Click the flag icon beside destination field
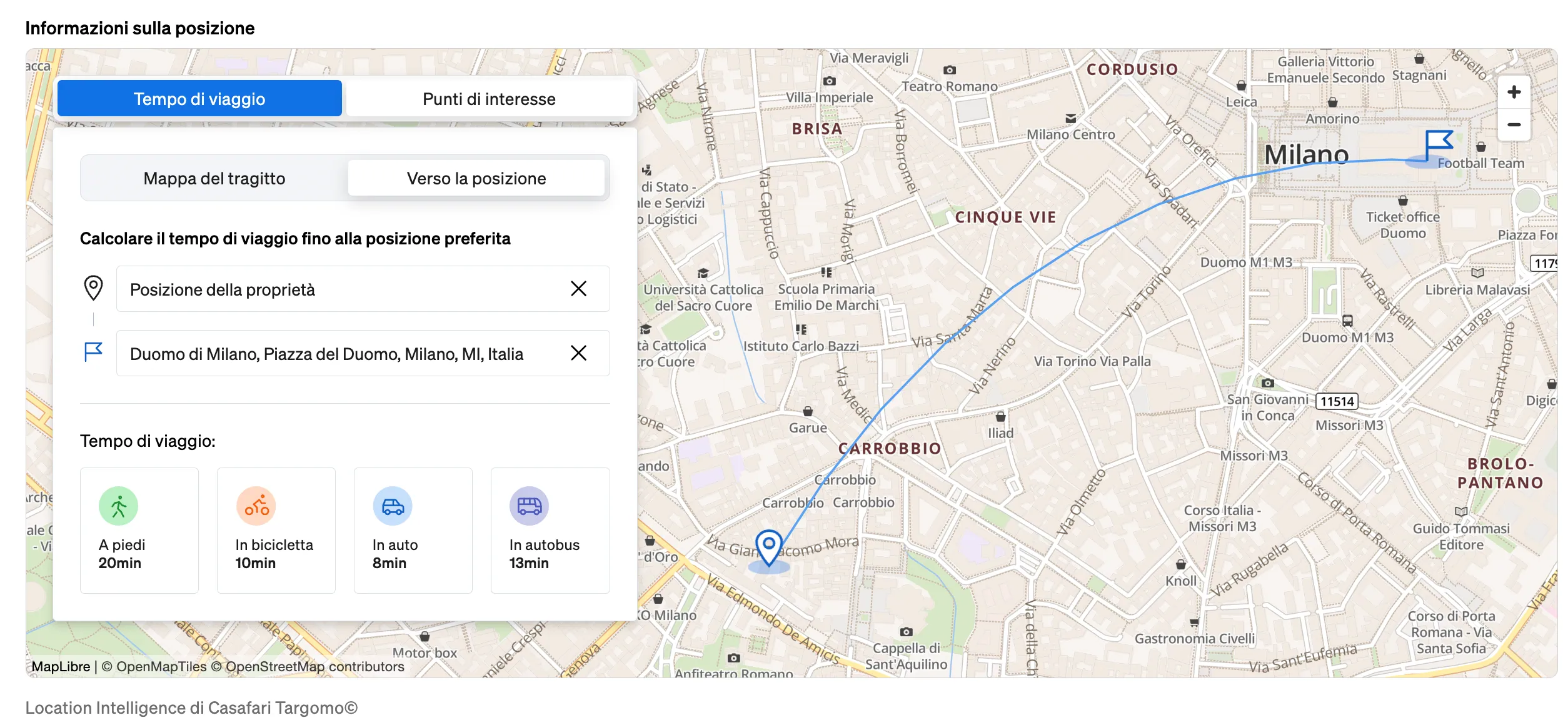Viewport: 1568px width, 720px height. tap(93, 352)
